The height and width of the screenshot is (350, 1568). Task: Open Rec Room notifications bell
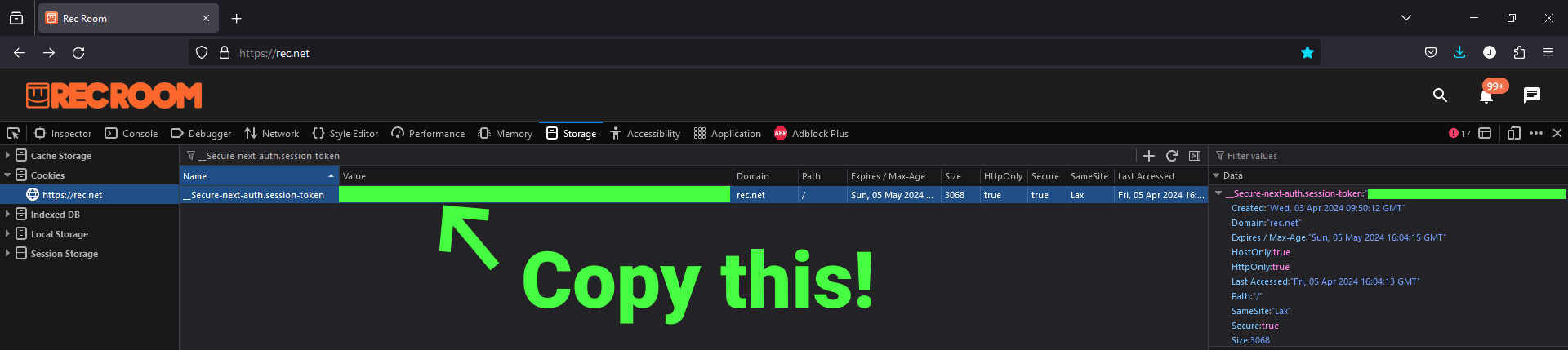click(x=1486, y=95)
